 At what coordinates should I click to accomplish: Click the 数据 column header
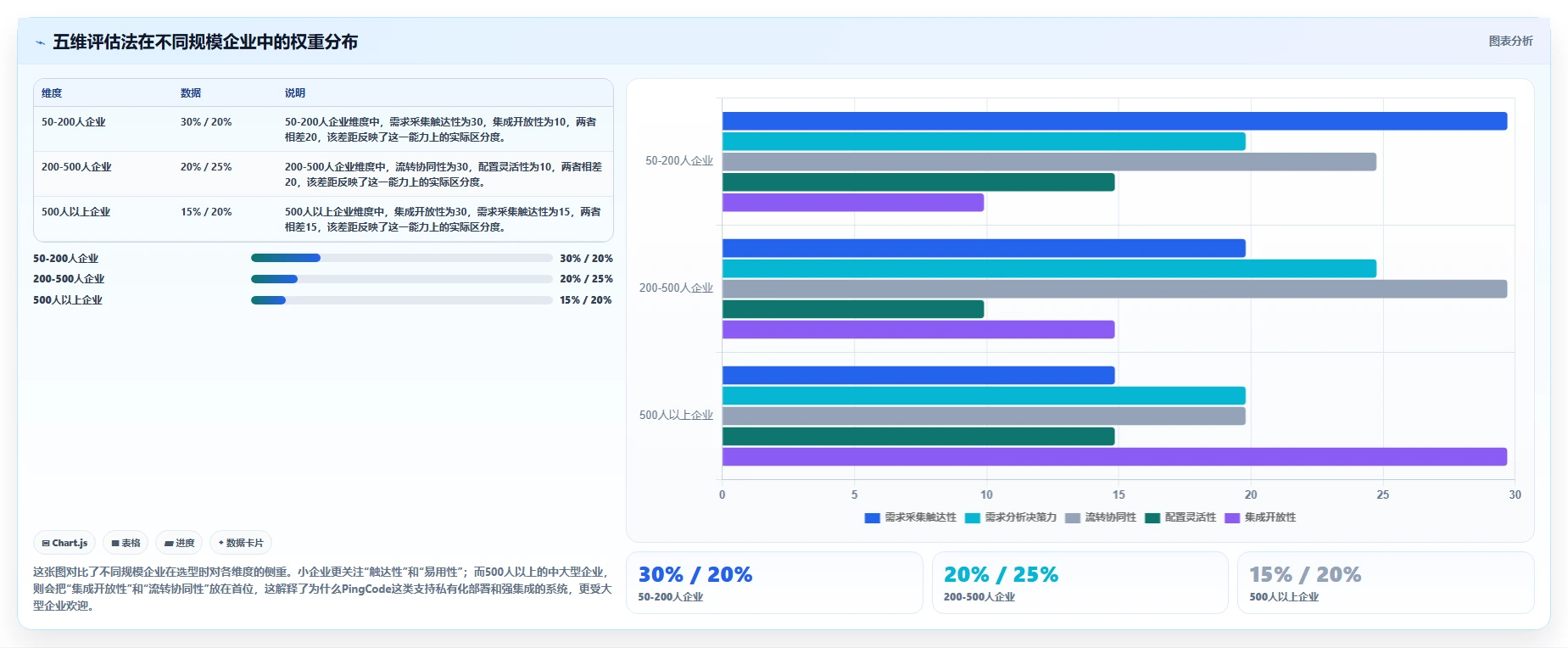tap(191, 93)
